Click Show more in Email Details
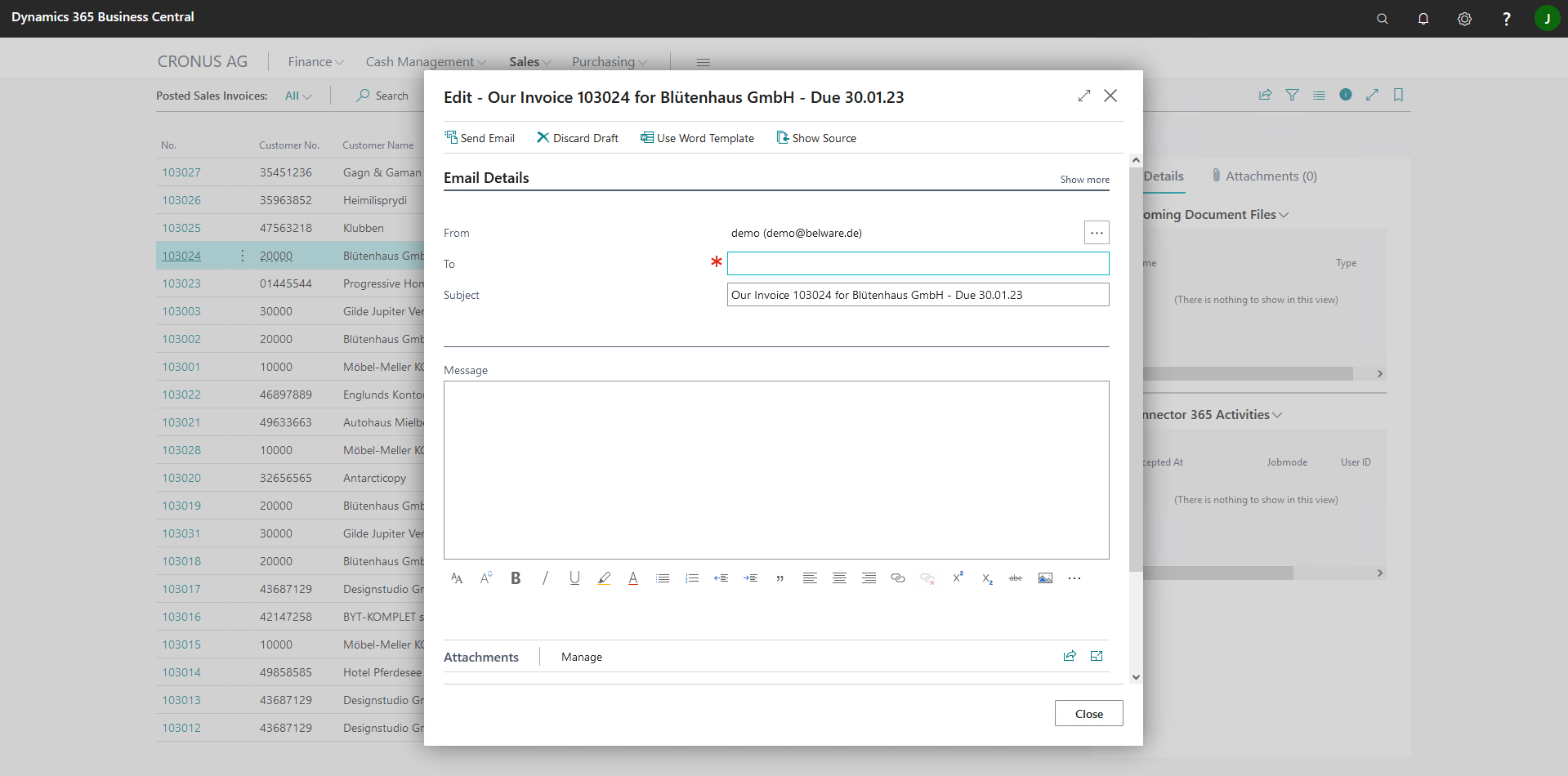The width and height of the screenshot is (1568, 776). click(1084, 180)
